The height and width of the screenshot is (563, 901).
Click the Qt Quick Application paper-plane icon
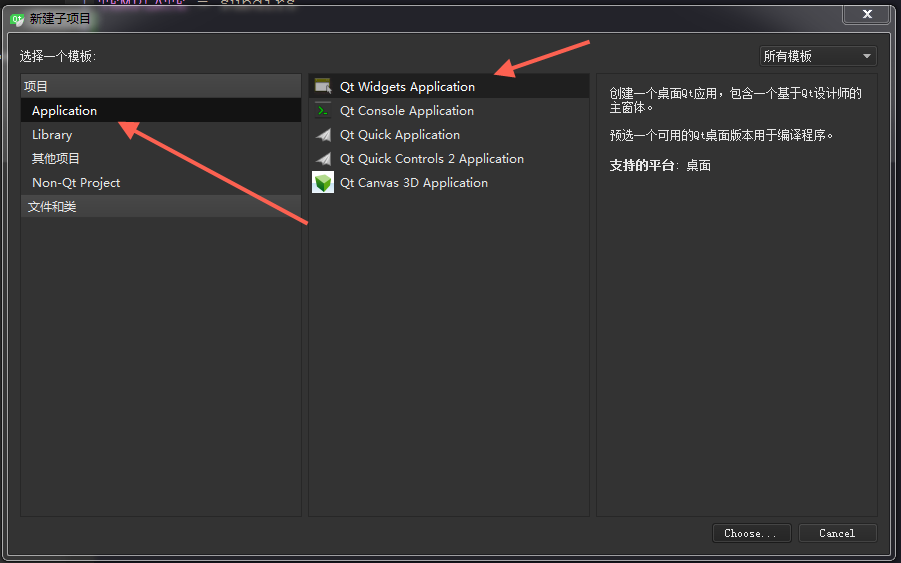(324, 135)
